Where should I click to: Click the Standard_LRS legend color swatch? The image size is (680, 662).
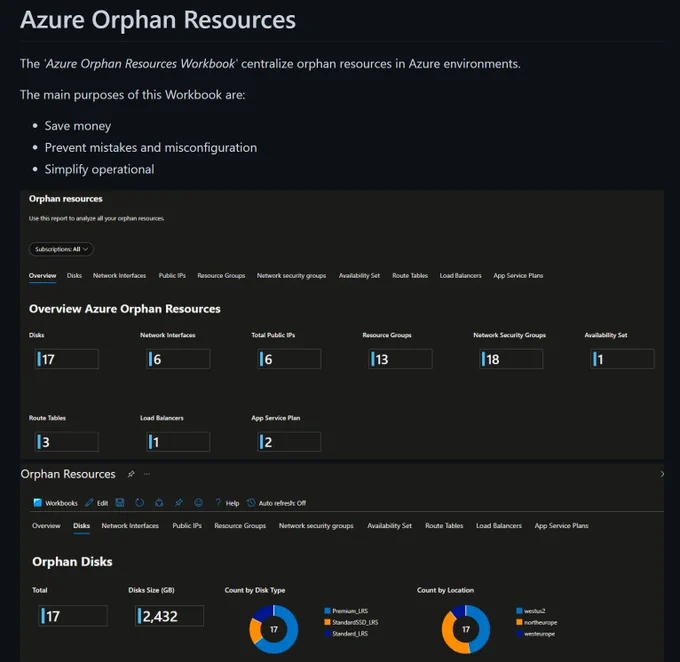coord(327,633)
